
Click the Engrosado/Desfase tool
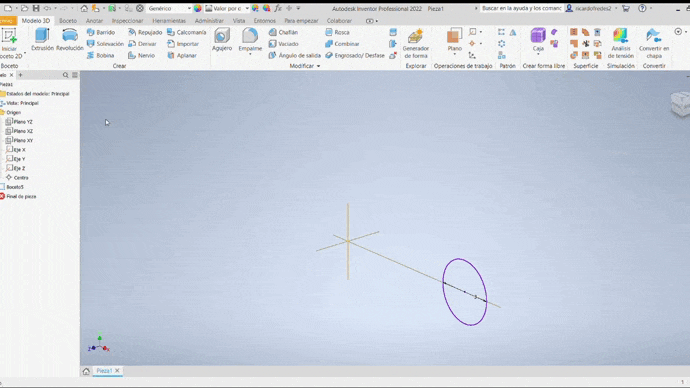[x=355, y=55]
